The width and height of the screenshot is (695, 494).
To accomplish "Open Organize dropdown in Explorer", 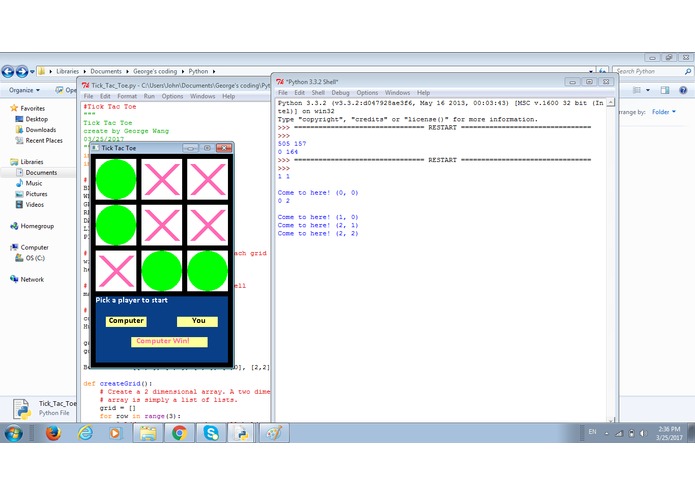I will point(24,90).
